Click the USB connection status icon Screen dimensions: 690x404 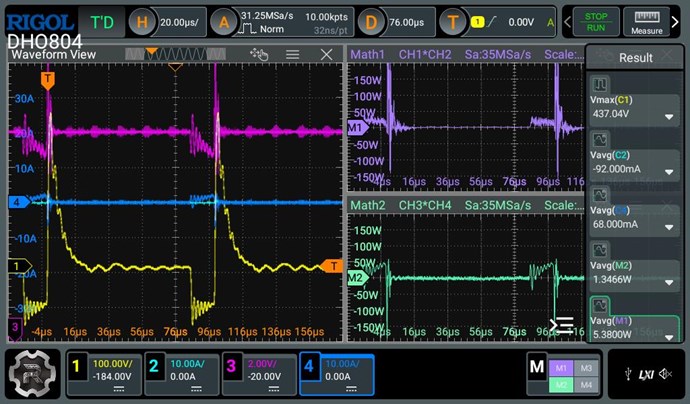pyautogui.click(x=628, y=375)
